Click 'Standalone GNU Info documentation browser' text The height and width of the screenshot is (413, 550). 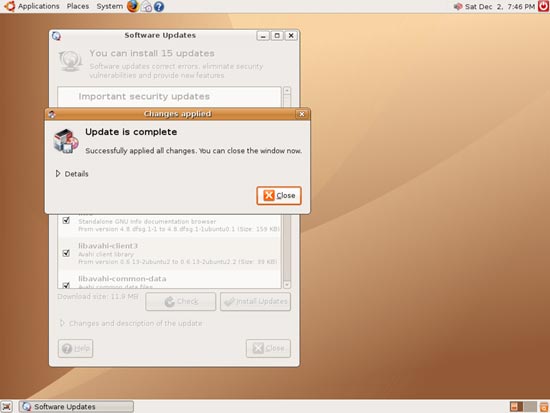coord(147,221)
